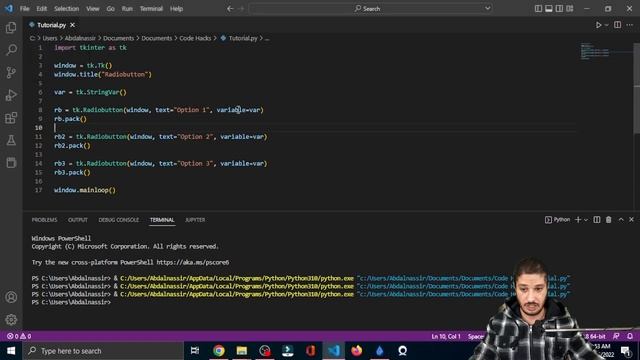The height and width of the screenshot is (360, 640).
Task: Open the new terminal launch profile dropdown
Action: point(586,220)
